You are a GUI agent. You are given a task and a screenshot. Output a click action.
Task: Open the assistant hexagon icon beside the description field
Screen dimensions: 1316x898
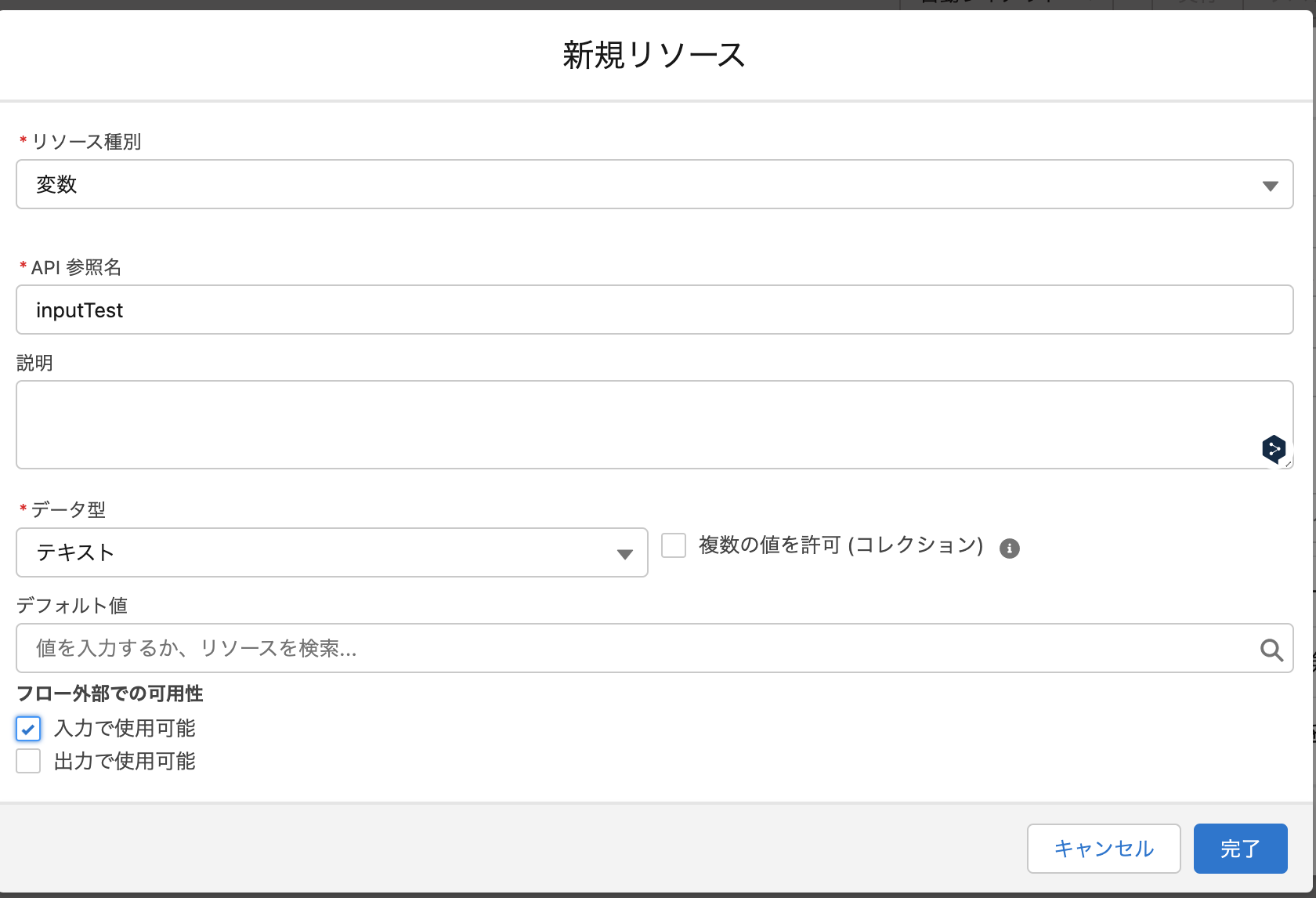(1274, 450)
